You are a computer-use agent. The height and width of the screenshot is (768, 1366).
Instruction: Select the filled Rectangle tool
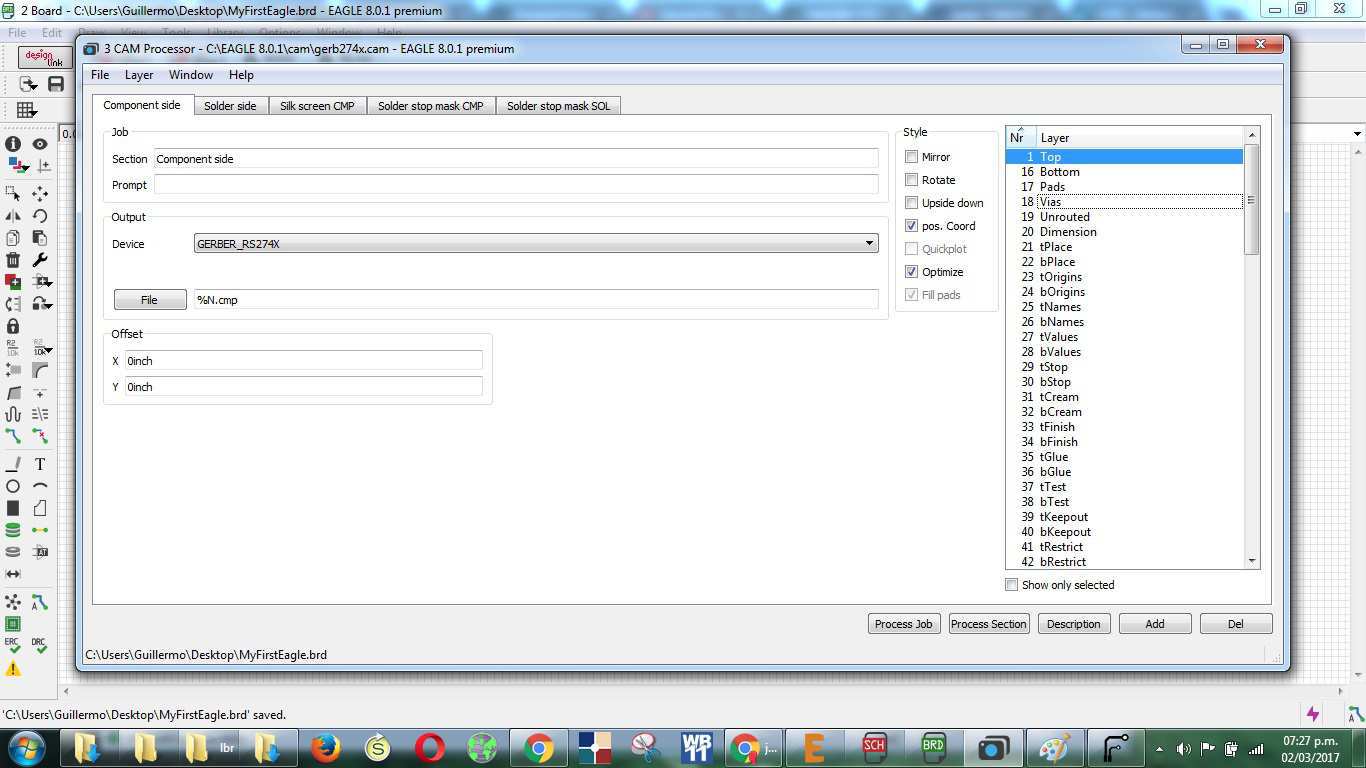[13, 508]
